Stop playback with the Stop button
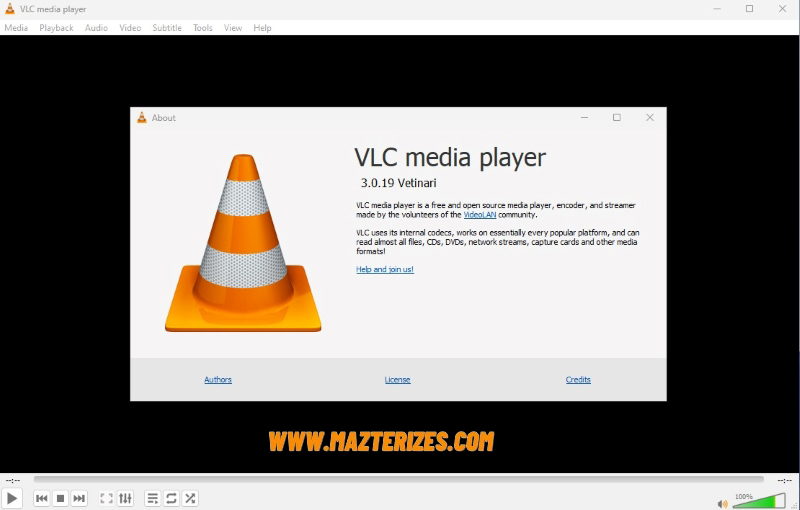Viewport: 800px width, 510px height. tap(60, 498)
